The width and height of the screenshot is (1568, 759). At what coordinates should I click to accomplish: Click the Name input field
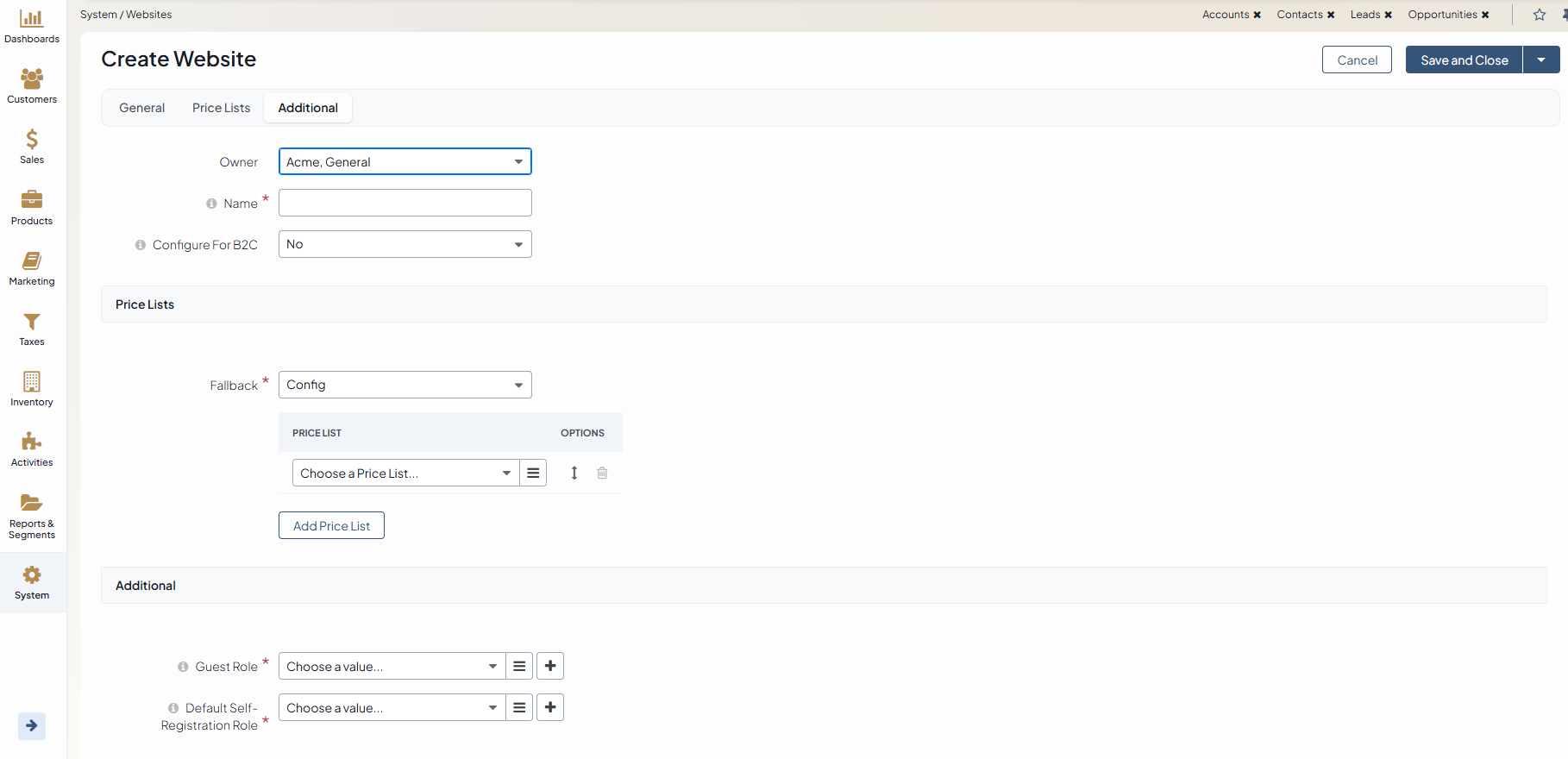click(x=405, y=203)
